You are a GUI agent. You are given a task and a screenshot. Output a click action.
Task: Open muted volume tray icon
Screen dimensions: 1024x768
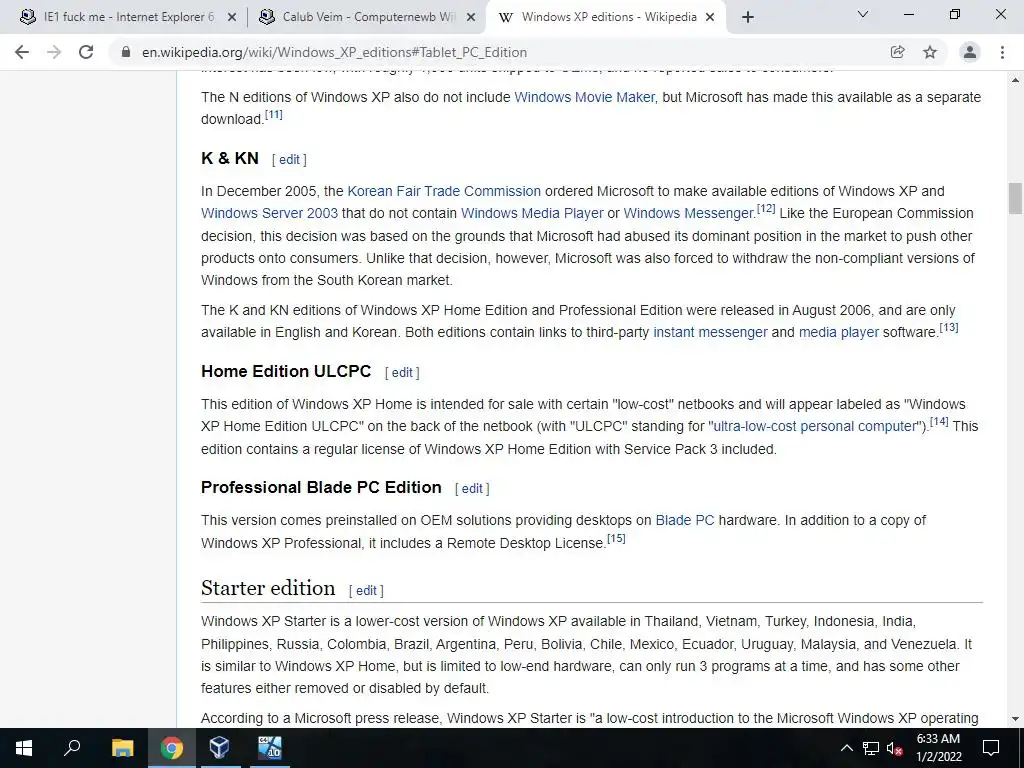(x=895, y=748)
